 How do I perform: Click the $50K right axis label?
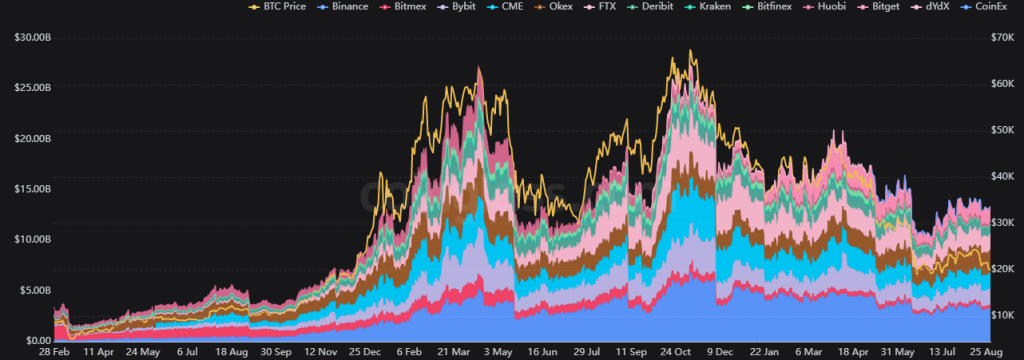pyautogui.click(x=1003, y=130)
